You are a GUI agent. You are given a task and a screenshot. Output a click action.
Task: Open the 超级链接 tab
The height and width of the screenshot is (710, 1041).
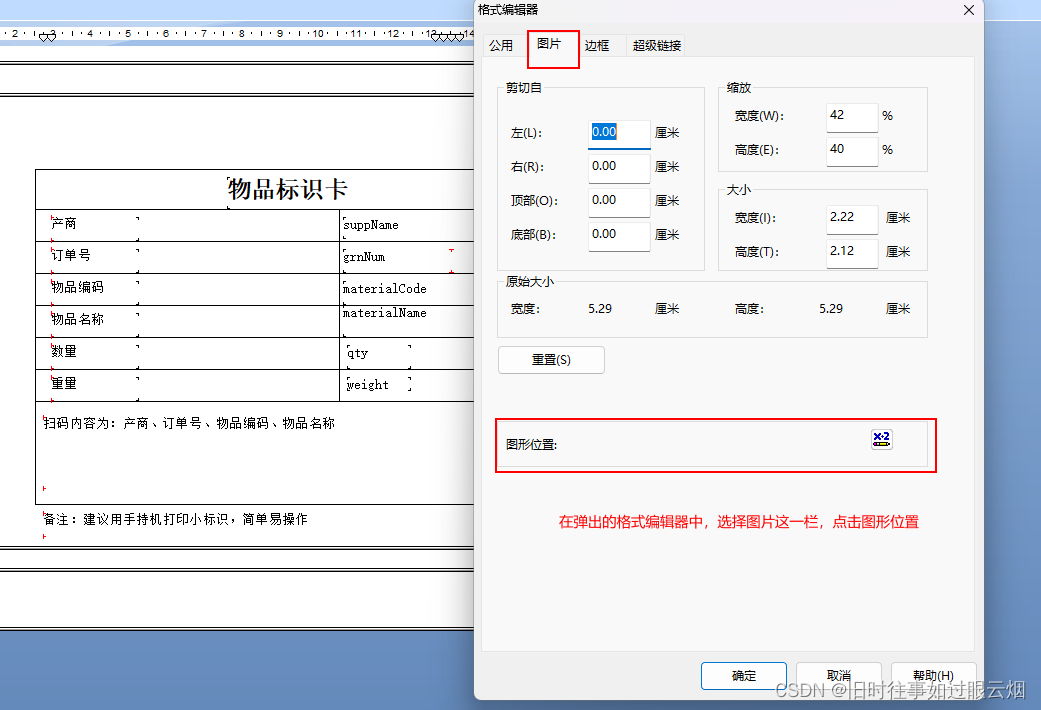(x=656, y=45)
